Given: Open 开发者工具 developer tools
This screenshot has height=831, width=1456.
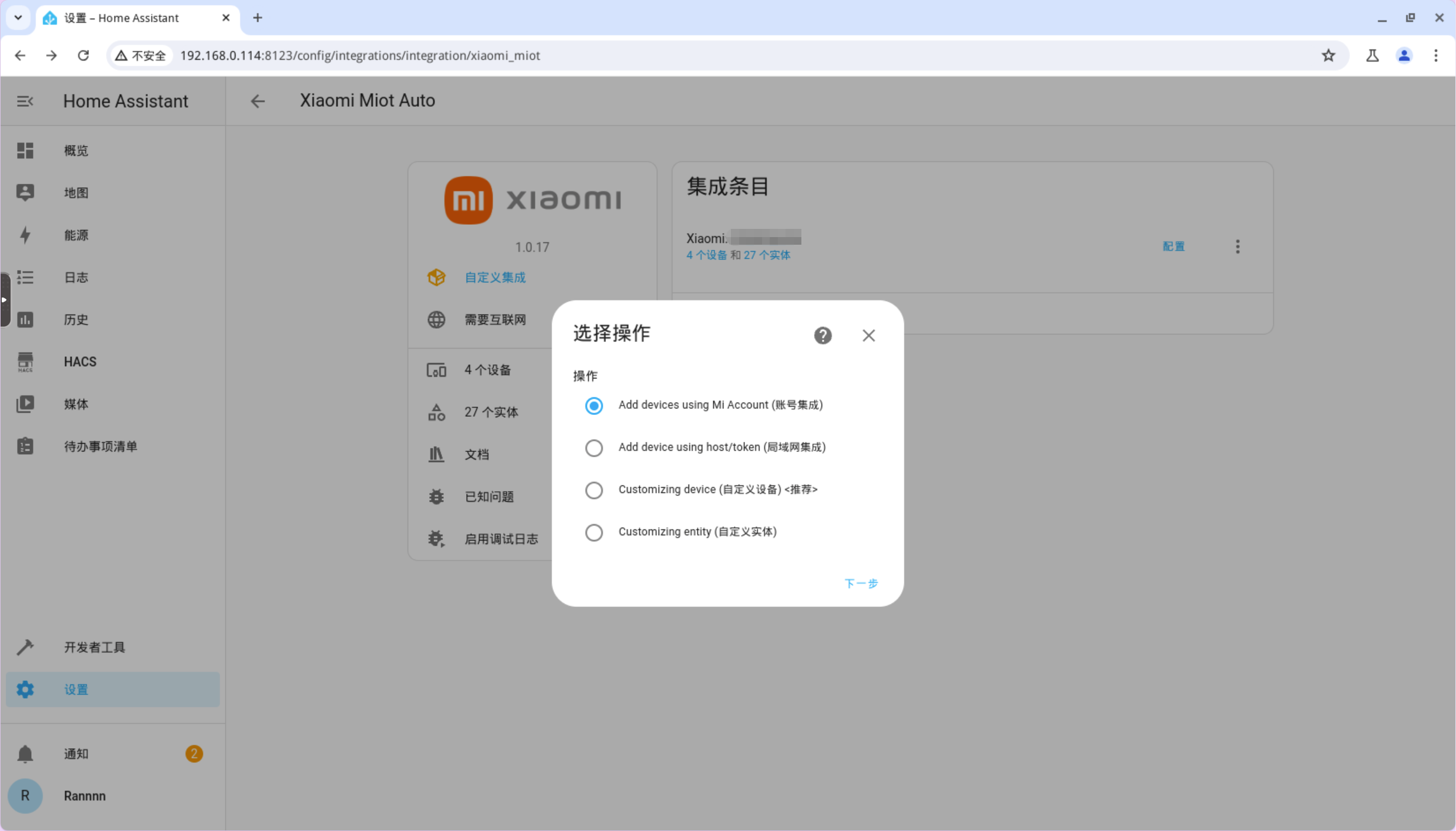Looking at the screenshot, I should 94,647.
